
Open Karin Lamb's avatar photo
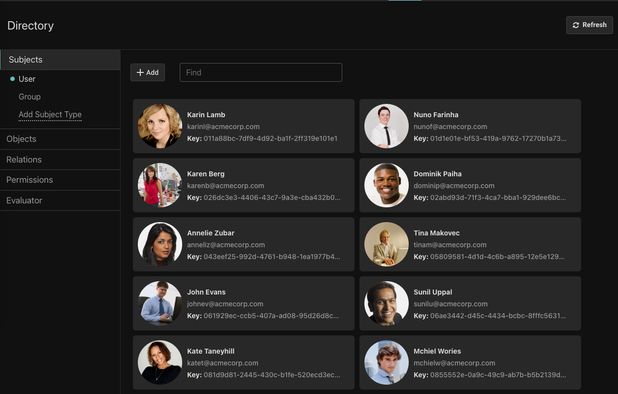[x=160, y=126]
